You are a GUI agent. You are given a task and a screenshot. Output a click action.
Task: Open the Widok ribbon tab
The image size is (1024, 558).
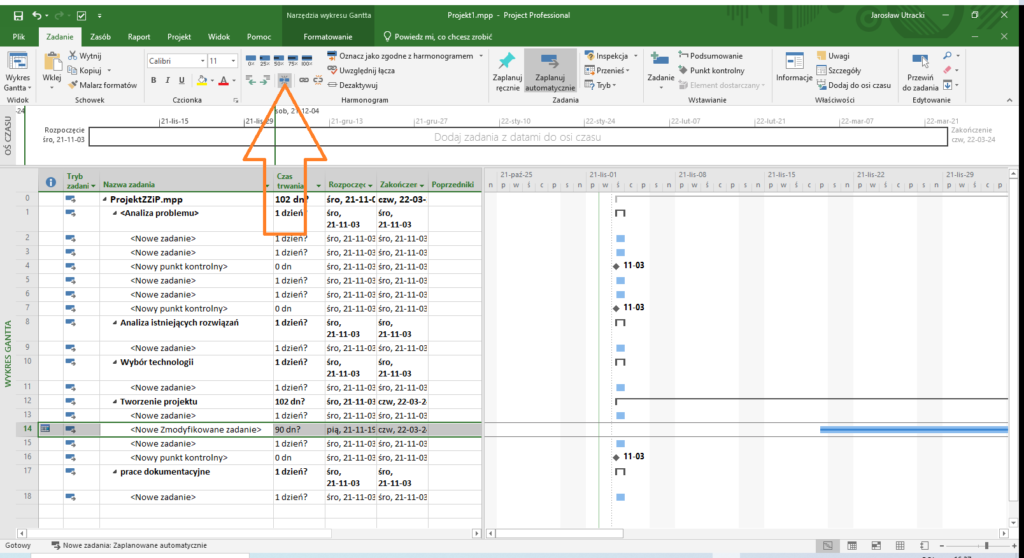[x=219, y=35]
